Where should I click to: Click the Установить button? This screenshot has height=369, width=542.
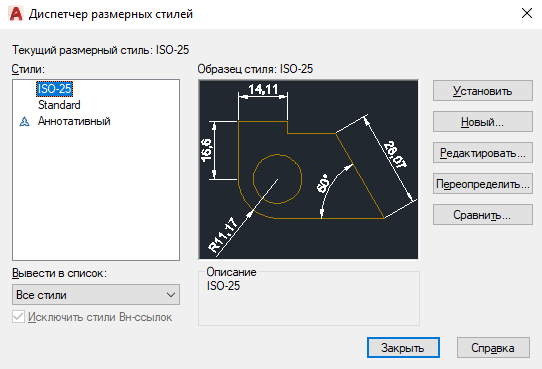[x=483, y=91]
